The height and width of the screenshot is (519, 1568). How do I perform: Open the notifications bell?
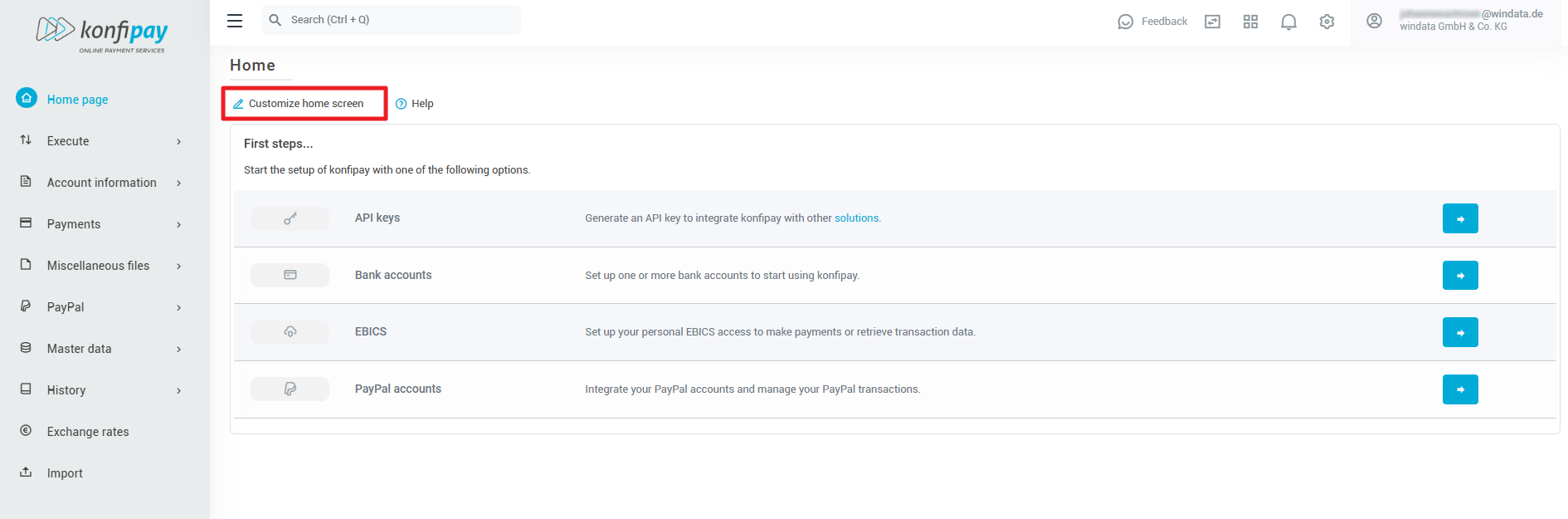pos(1288,22)
